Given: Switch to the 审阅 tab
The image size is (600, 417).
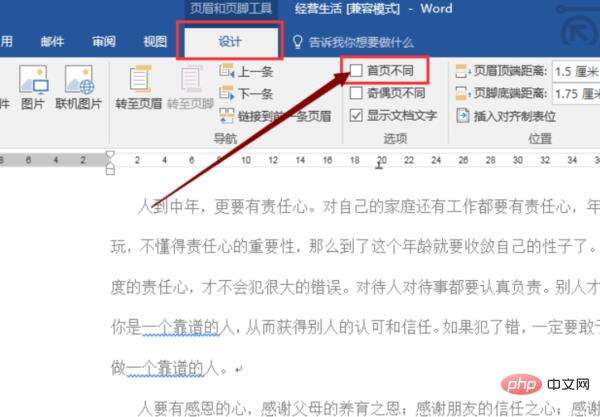Looking at the screenshot, I should point(104,41).
